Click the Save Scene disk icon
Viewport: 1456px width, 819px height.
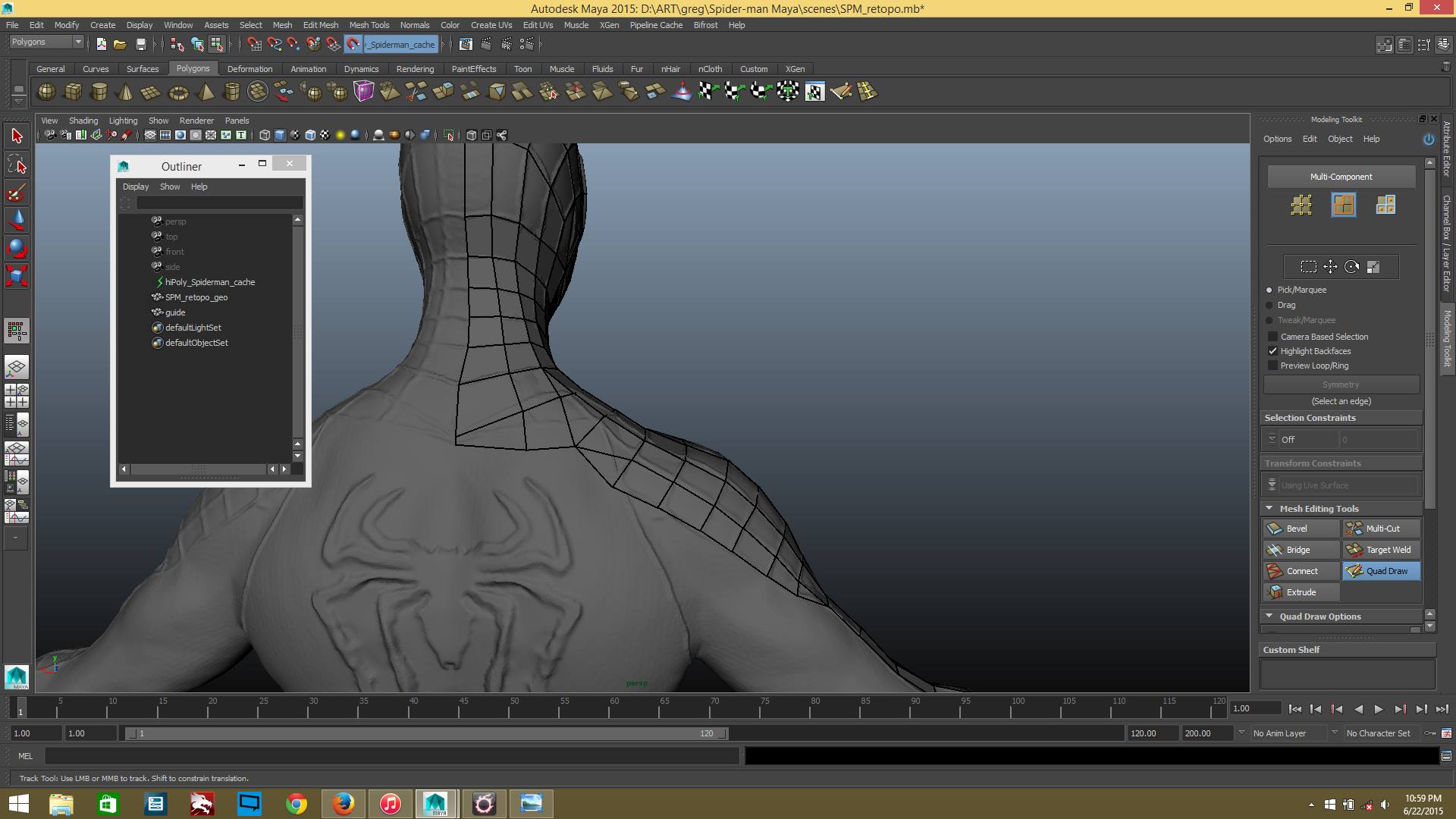coord(140,45)
